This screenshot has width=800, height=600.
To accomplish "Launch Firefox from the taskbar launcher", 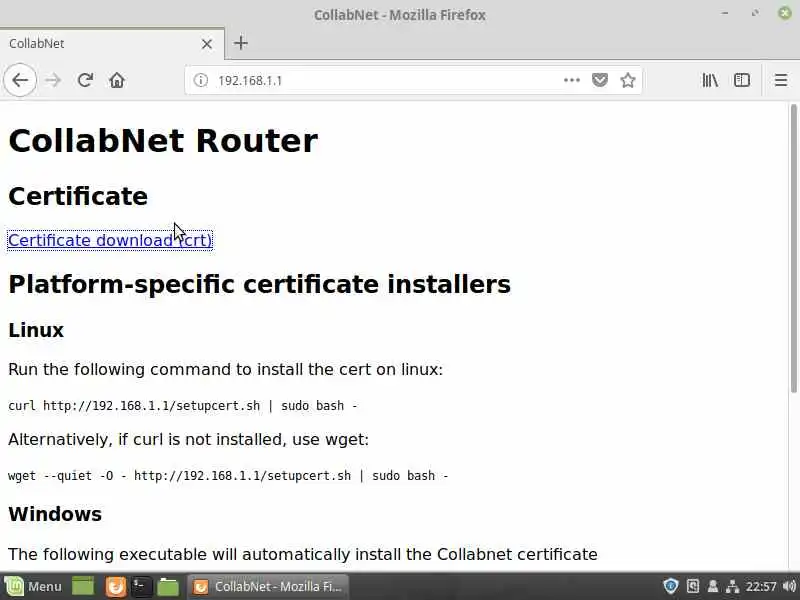I will point(116,586).
